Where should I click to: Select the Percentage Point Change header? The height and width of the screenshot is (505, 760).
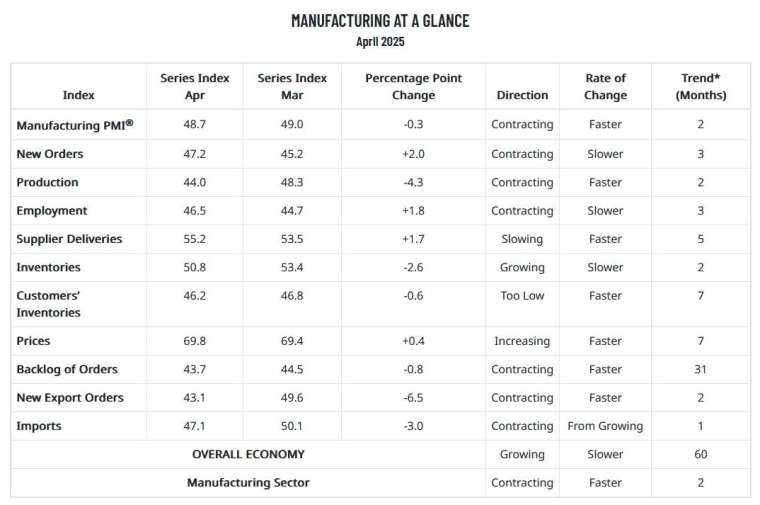click(x=413, y=86)
